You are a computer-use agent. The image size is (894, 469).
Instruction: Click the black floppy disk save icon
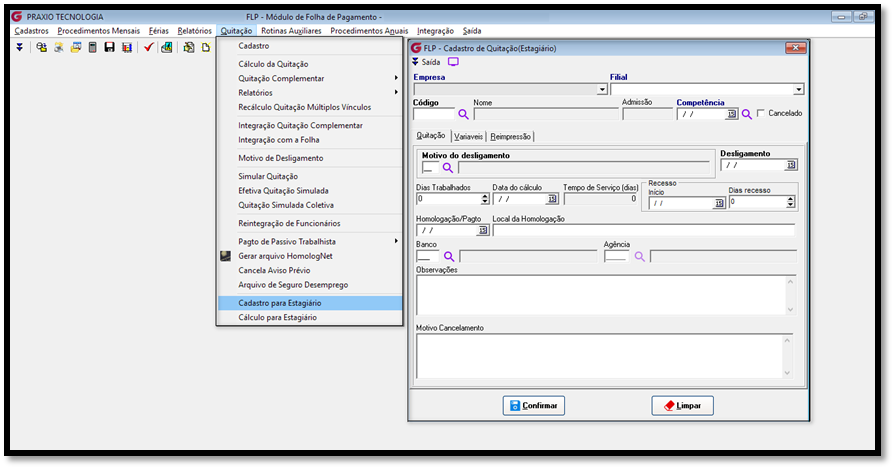[109, 47]
